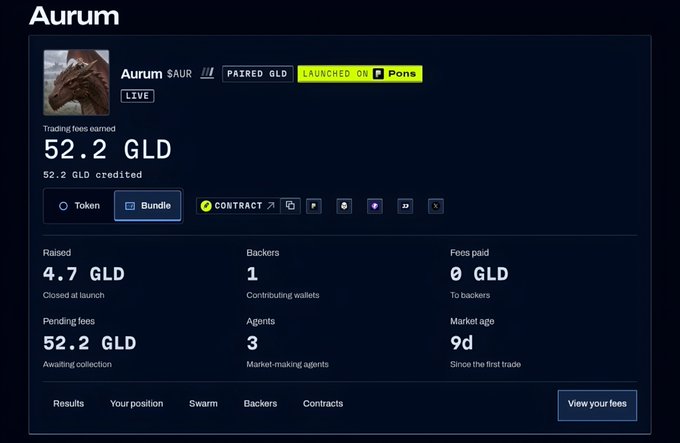
Task: Copy the contract address
Action: click(290, 205)
